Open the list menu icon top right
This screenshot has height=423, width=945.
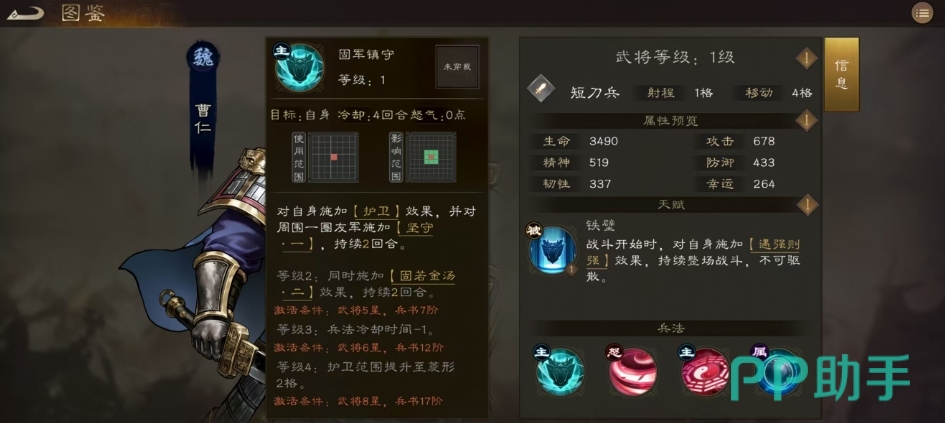[x=922, y=13]
